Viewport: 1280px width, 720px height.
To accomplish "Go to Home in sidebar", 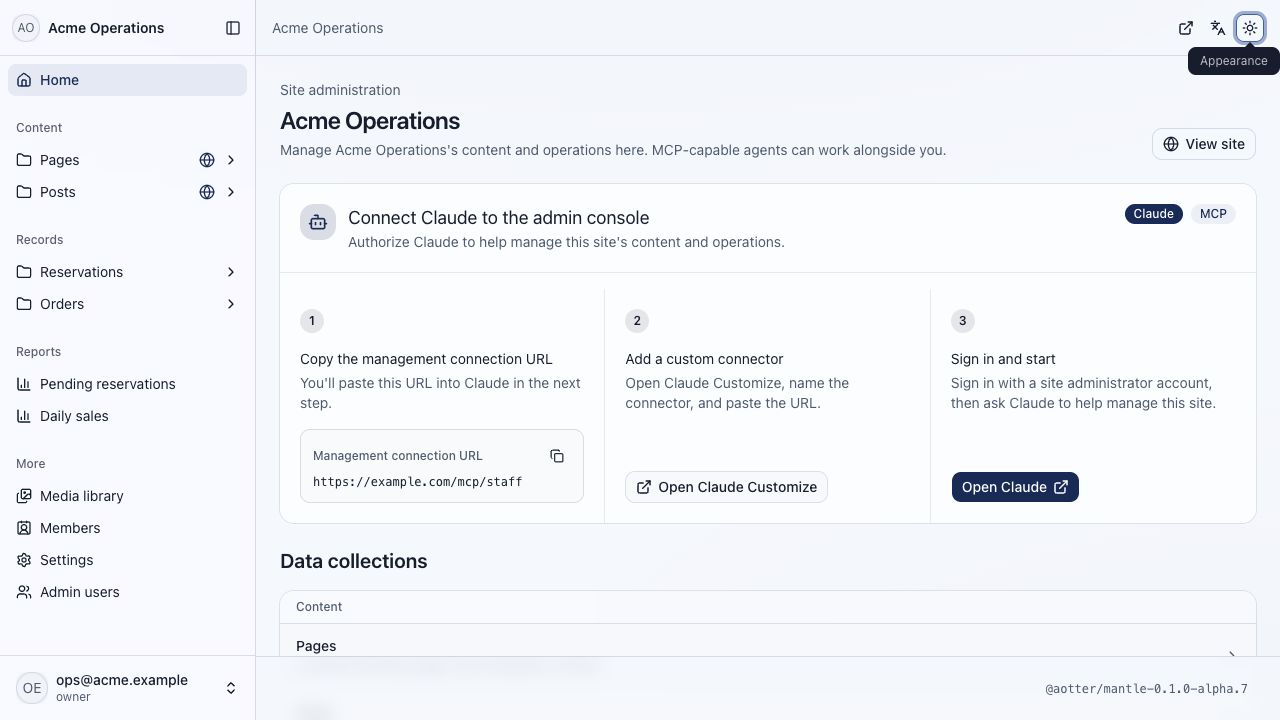I will [127, 80].
